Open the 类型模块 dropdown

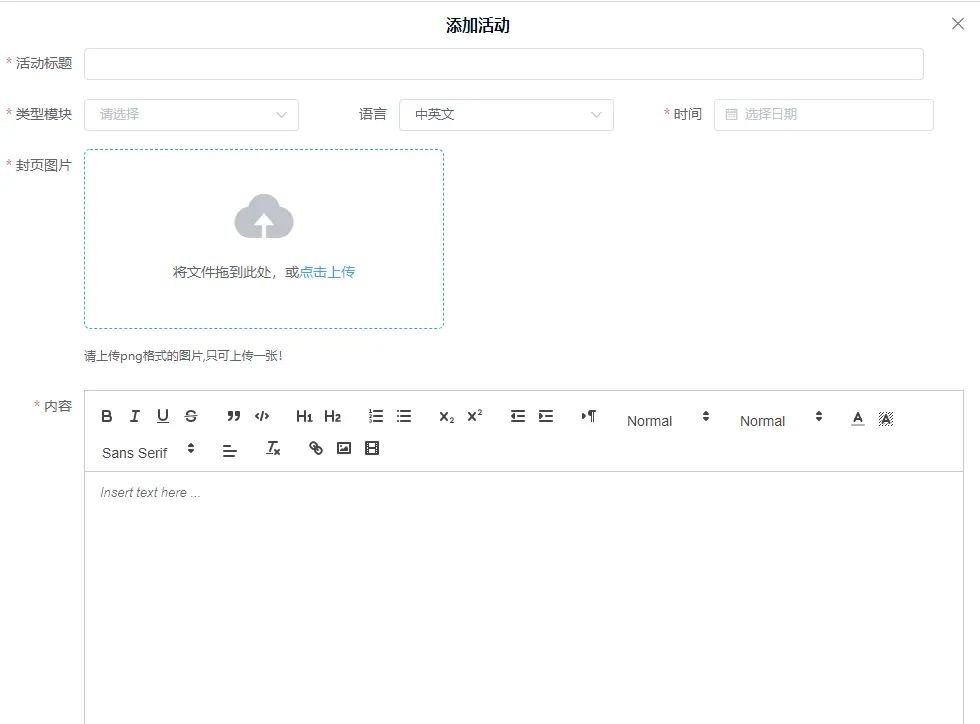(190, 115)
